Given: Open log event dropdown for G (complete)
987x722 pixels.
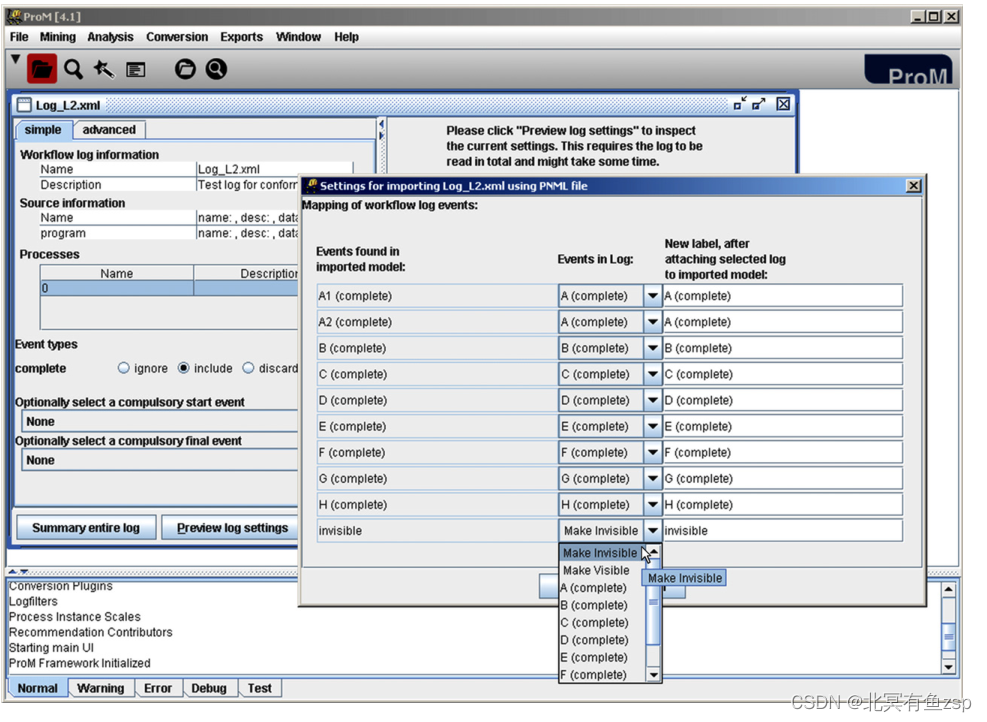Looking at the screenshot, I should [652, 479].
